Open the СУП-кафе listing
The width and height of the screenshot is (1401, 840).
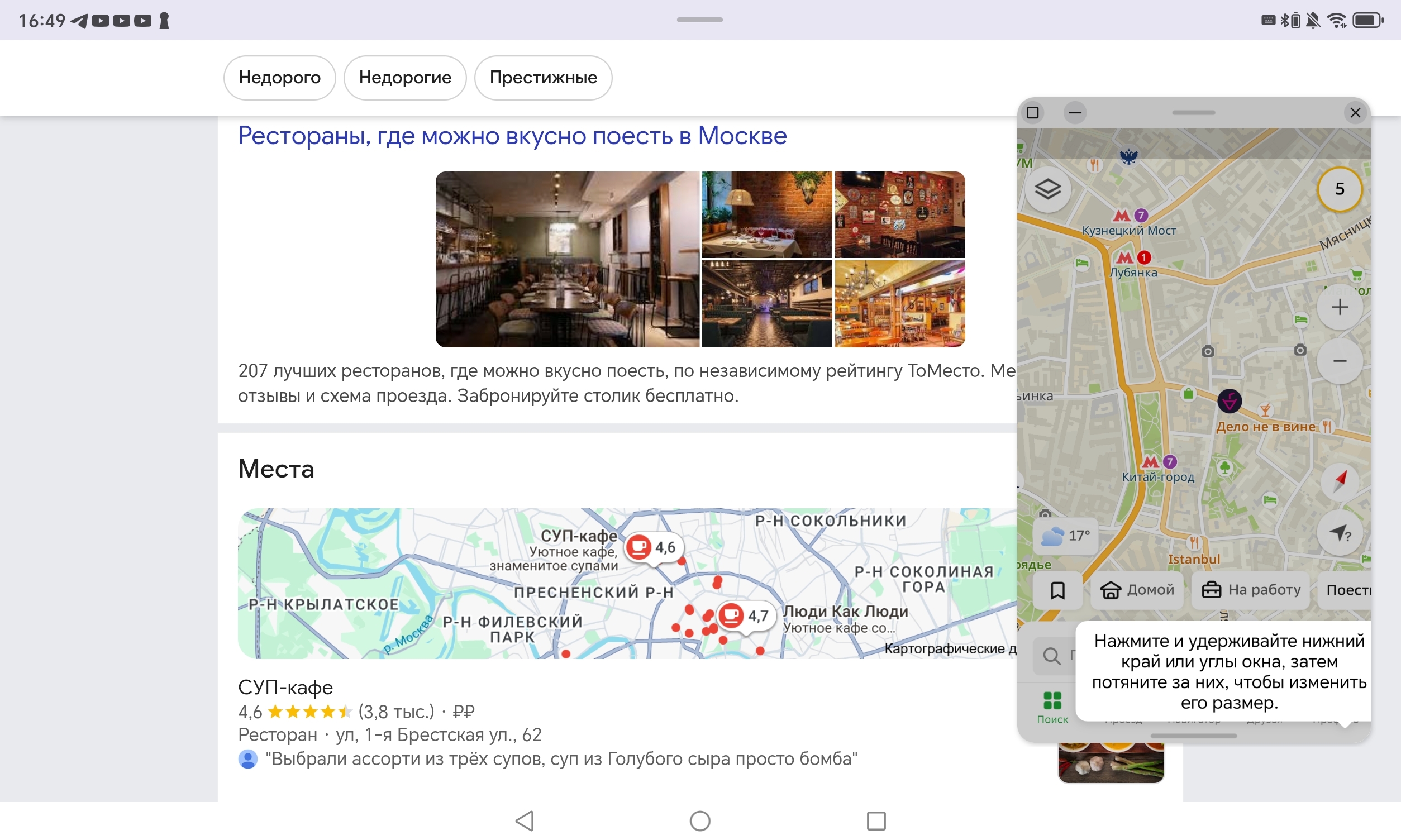[x=285, y=687]
